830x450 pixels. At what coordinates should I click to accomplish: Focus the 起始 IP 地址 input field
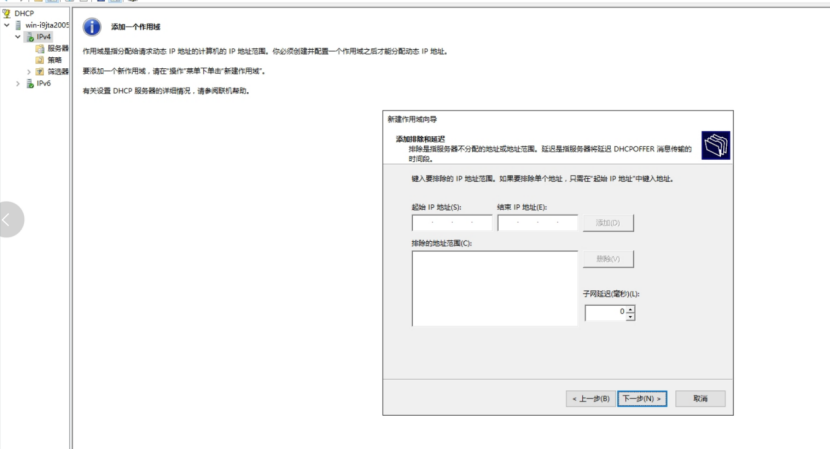[452, 223]
